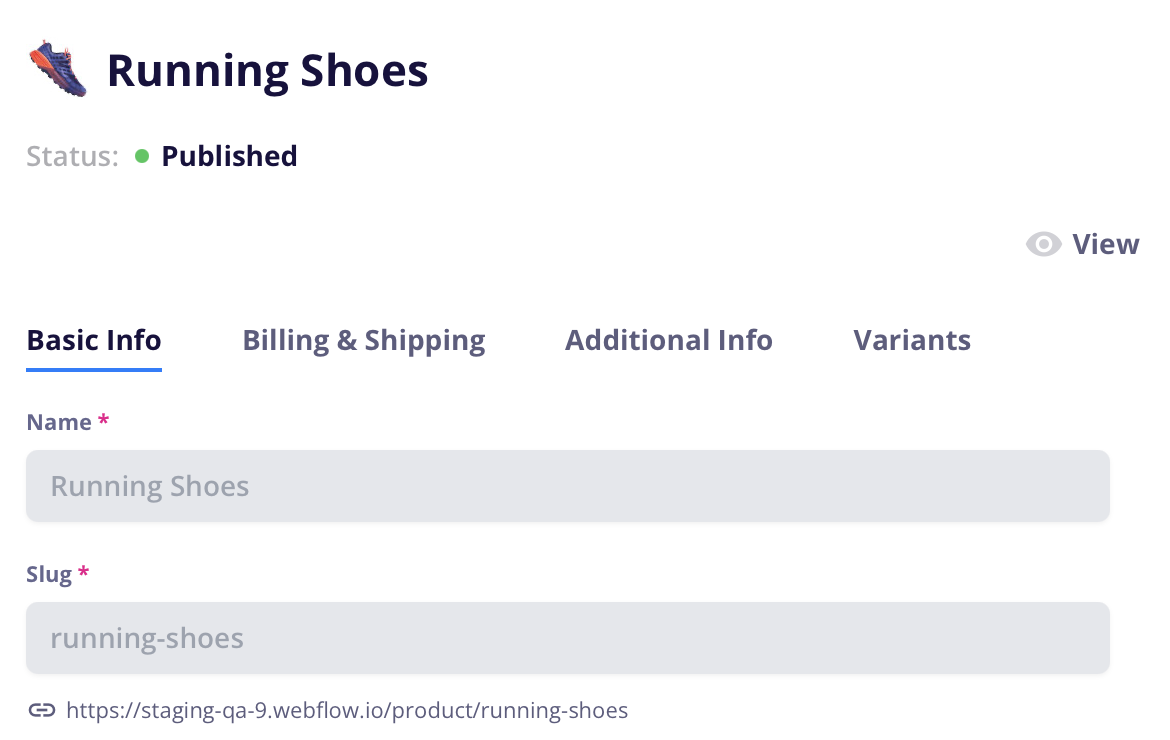
Task: Click the green published status dot
Action: 142,156
